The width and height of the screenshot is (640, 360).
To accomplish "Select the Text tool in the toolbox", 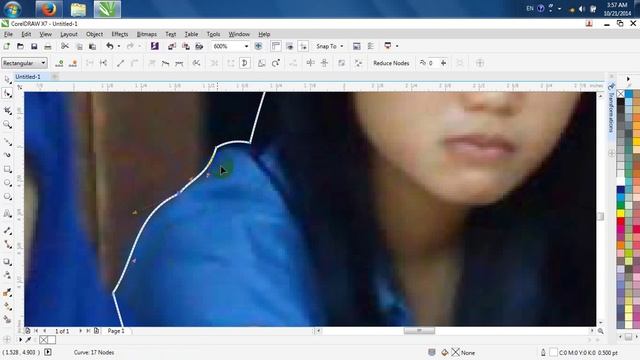I will pyautogui.click(x=7, y=213).
